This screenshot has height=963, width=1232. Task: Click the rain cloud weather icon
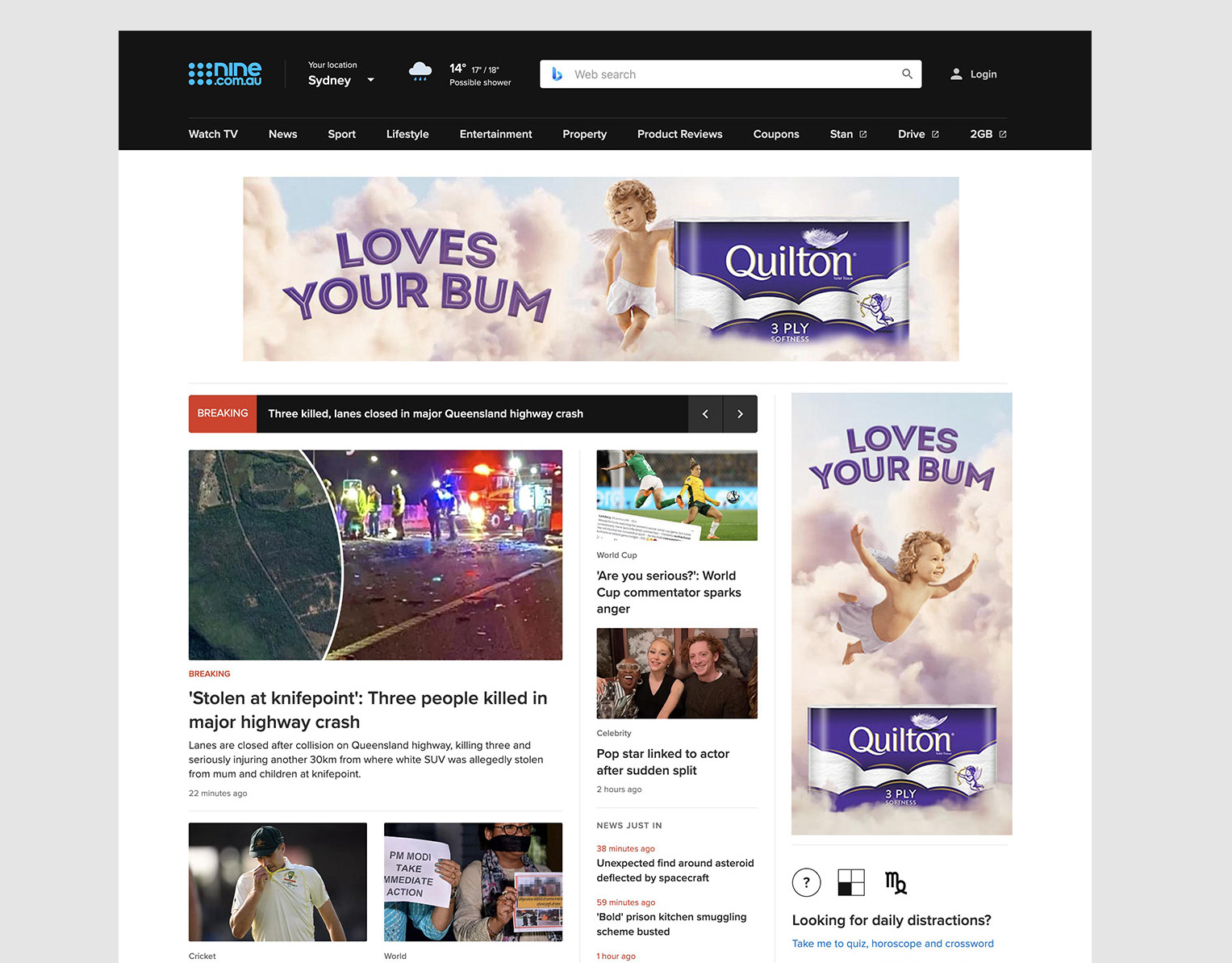[x=420, y=72]
